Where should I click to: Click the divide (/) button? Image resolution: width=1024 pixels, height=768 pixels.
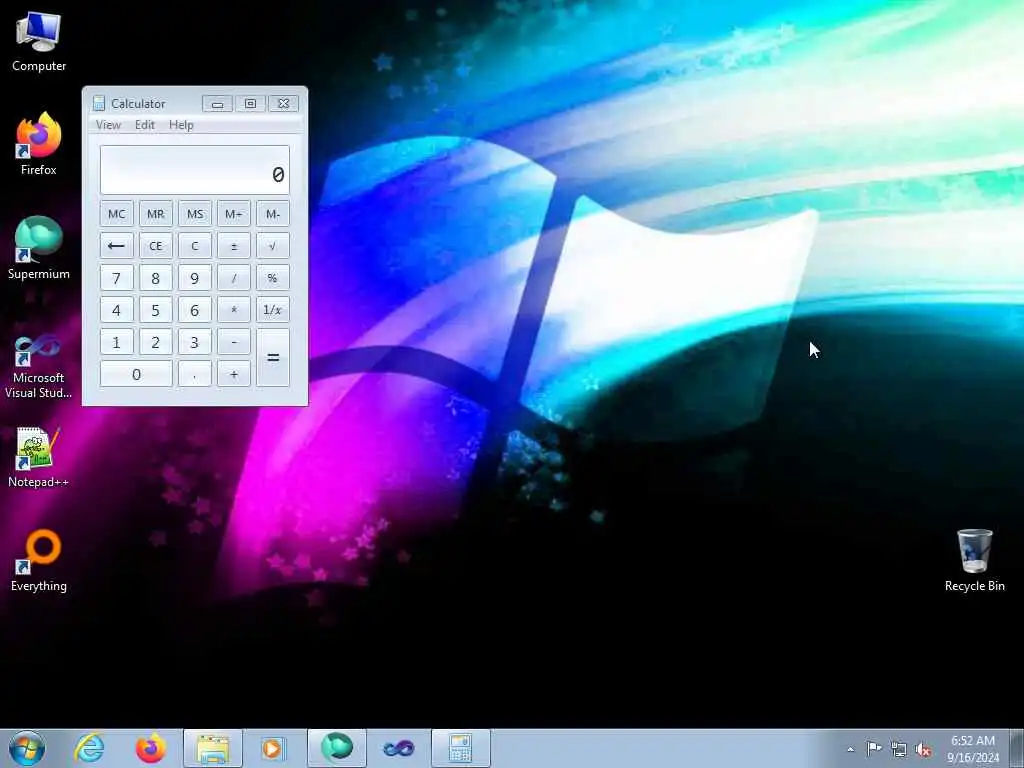(234, 278)
